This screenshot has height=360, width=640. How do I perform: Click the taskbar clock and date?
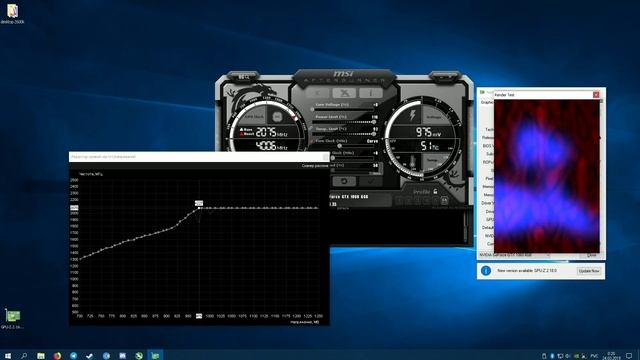click(611, 356)
